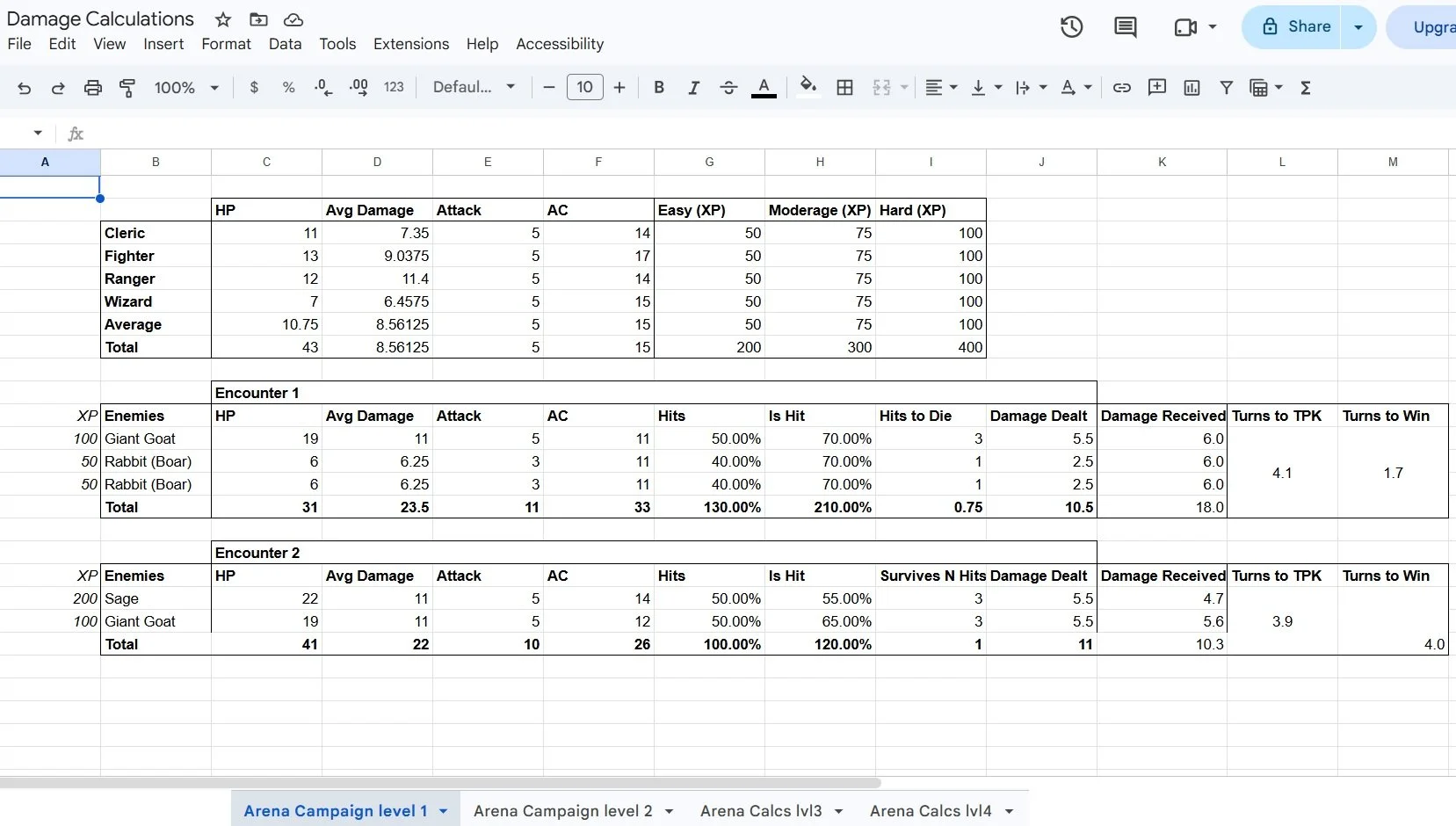Open Arena Campaign level 2 tab menu arrow

click(x=670, y=812)
